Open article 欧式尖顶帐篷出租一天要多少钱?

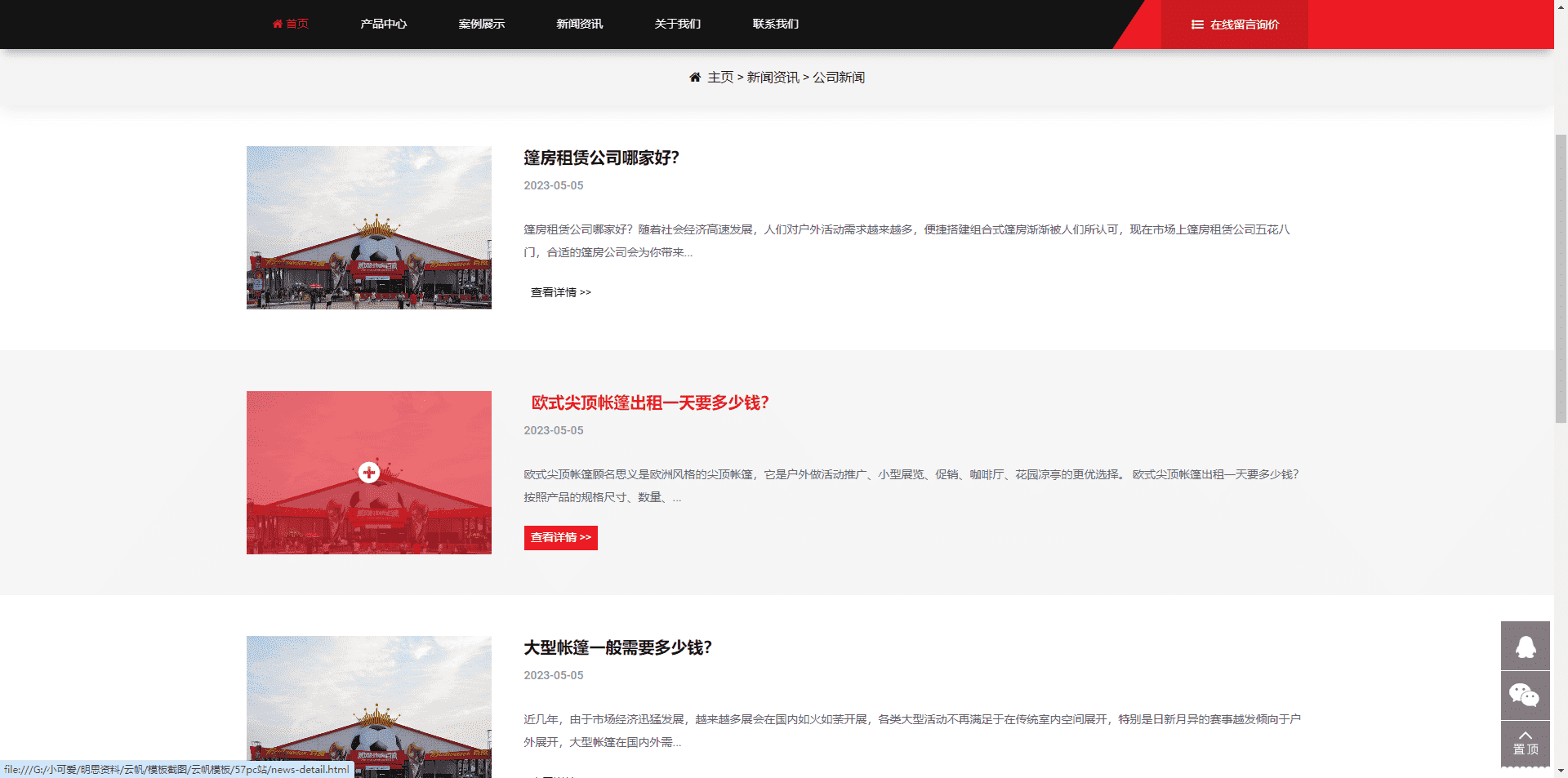pyautogui.click(x=650, y=402)
